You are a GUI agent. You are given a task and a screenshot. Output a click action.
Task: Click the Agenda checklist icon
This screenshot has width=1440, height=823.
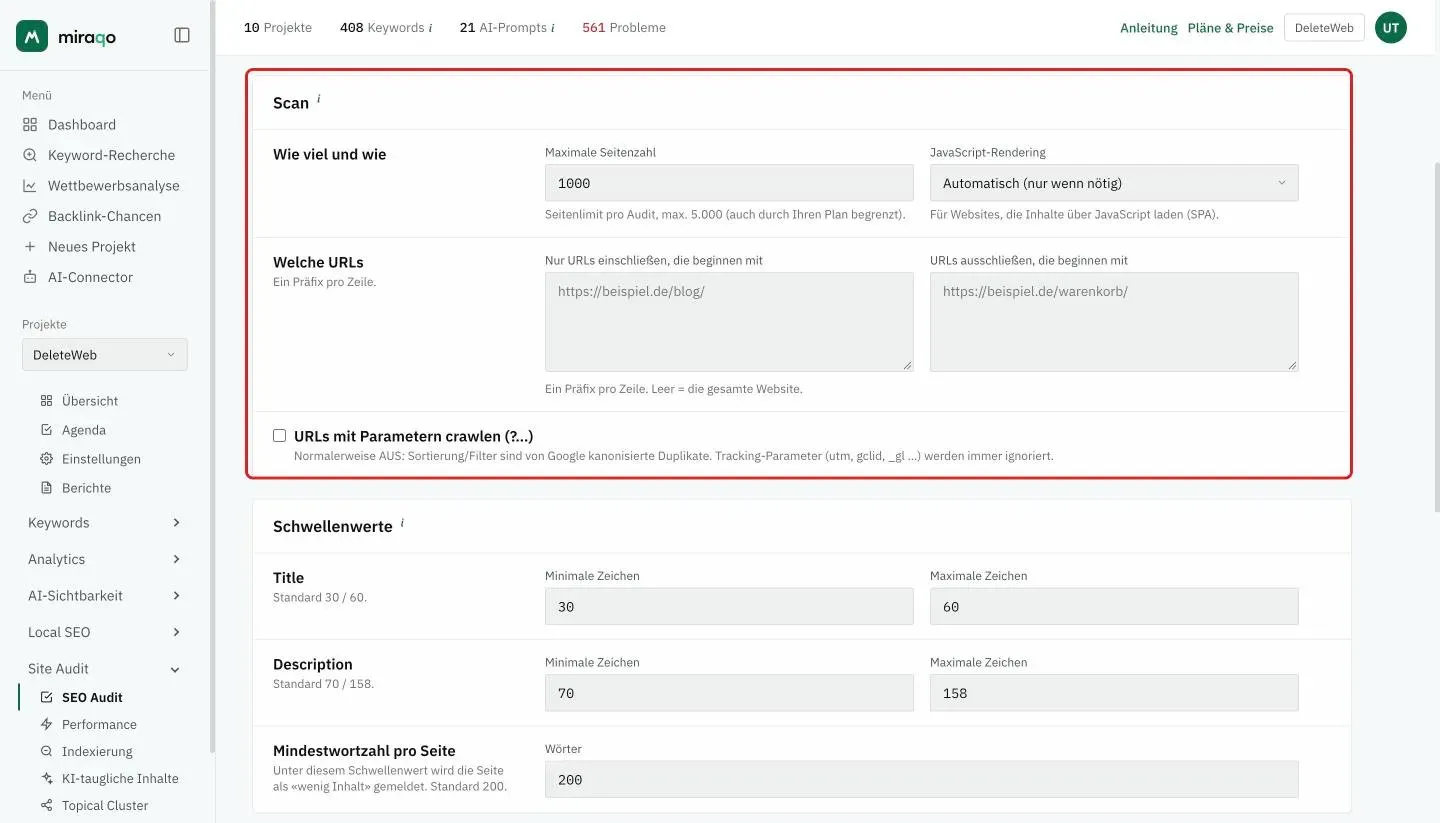coord(46,430)
